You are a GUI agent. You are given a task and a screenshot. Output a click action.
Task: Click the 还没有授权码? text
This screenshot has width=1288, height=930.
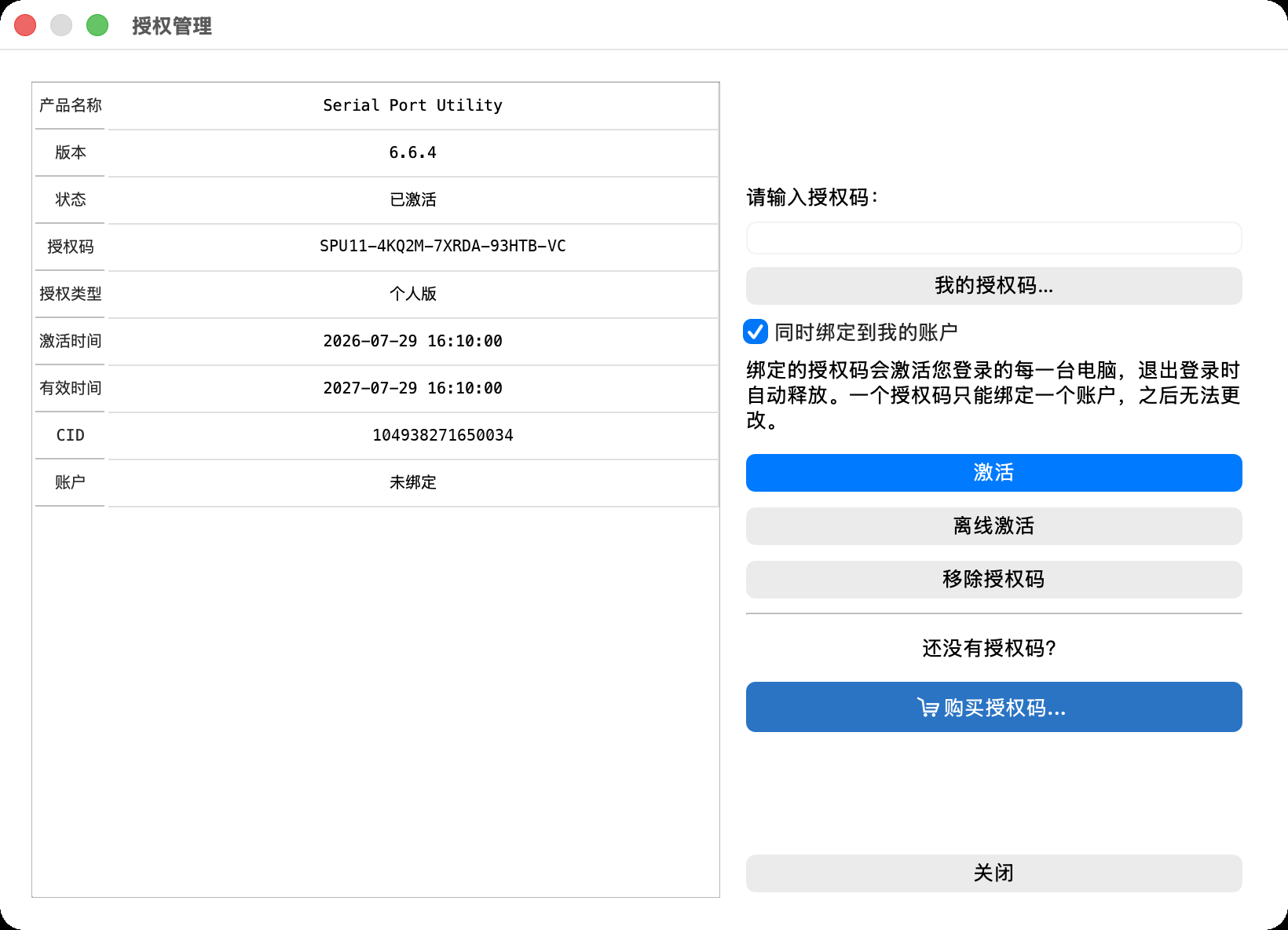point(989,648)
